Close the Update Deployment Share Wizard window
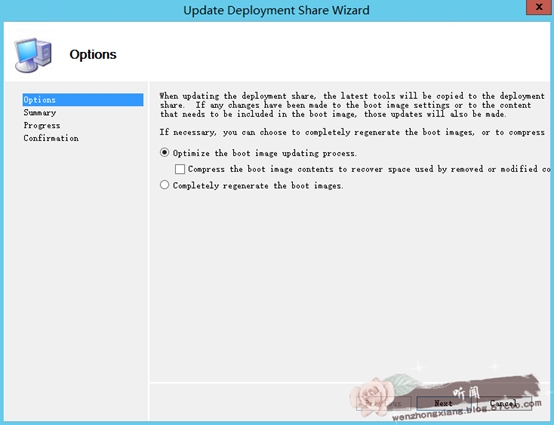Image resolution: width=554 pixels, height=425 pixels. tap(539, 7)
